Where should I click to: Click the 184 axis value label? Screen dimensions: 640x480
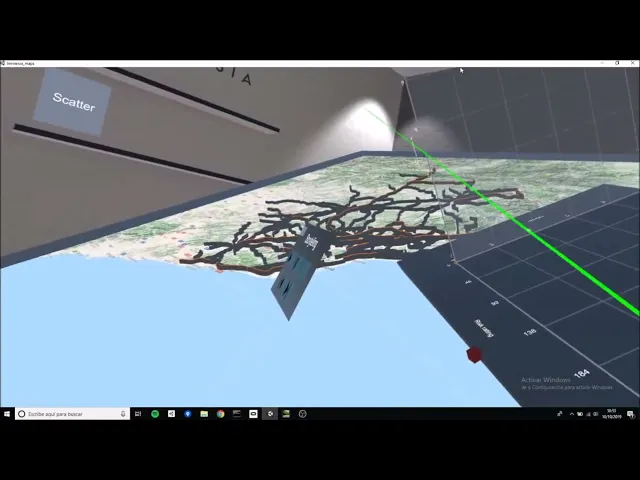[x=582, y=373]
